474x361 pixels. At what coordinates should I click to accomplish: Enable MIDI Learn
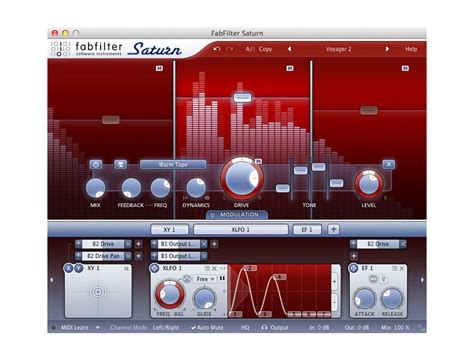click(x=74, y=328)
